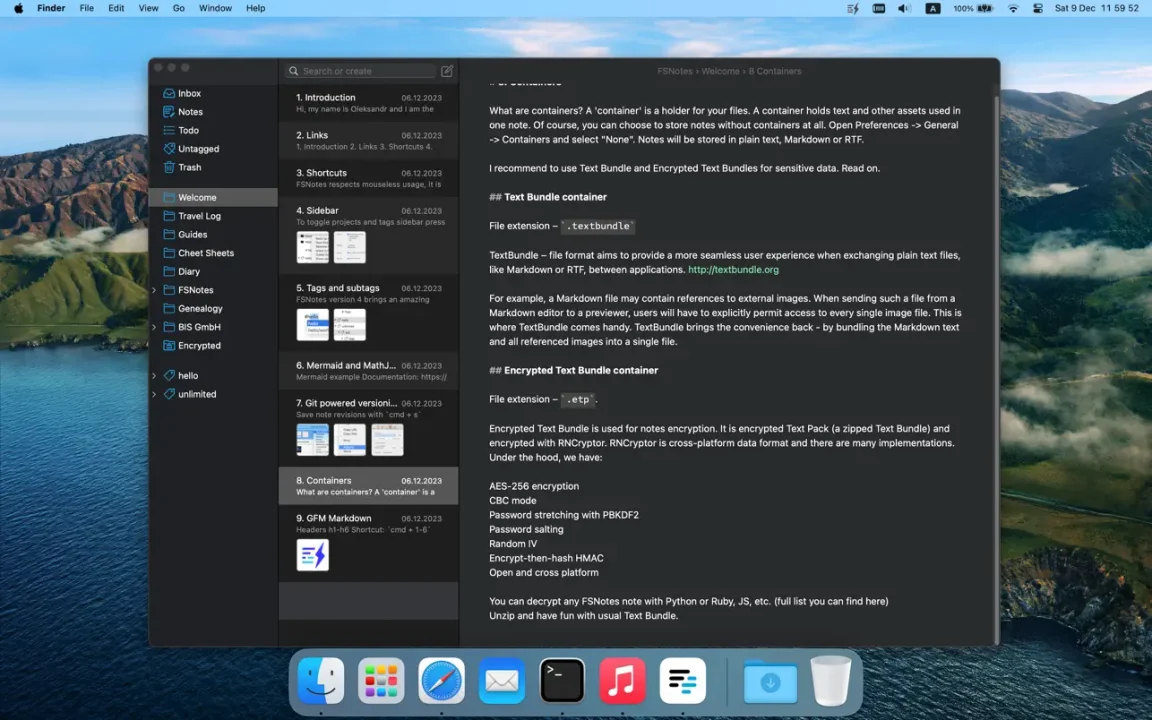Viewport: 1152px width, 720px height.
Task: Open the Window menu
Action: (x=215, y=8)
